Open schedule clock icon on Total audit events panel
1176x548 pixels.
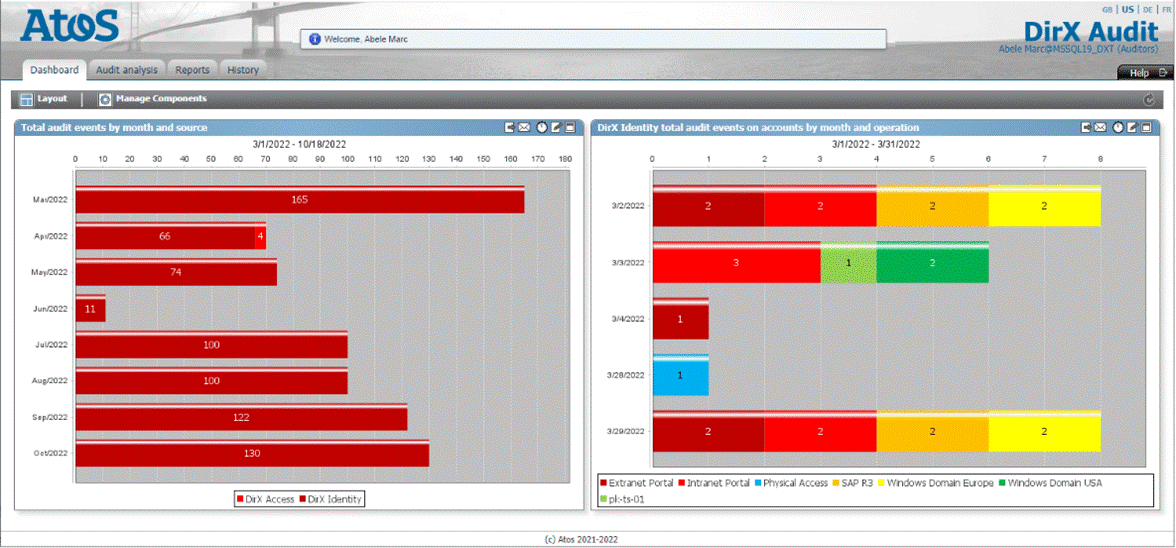[x=541, y=128]
